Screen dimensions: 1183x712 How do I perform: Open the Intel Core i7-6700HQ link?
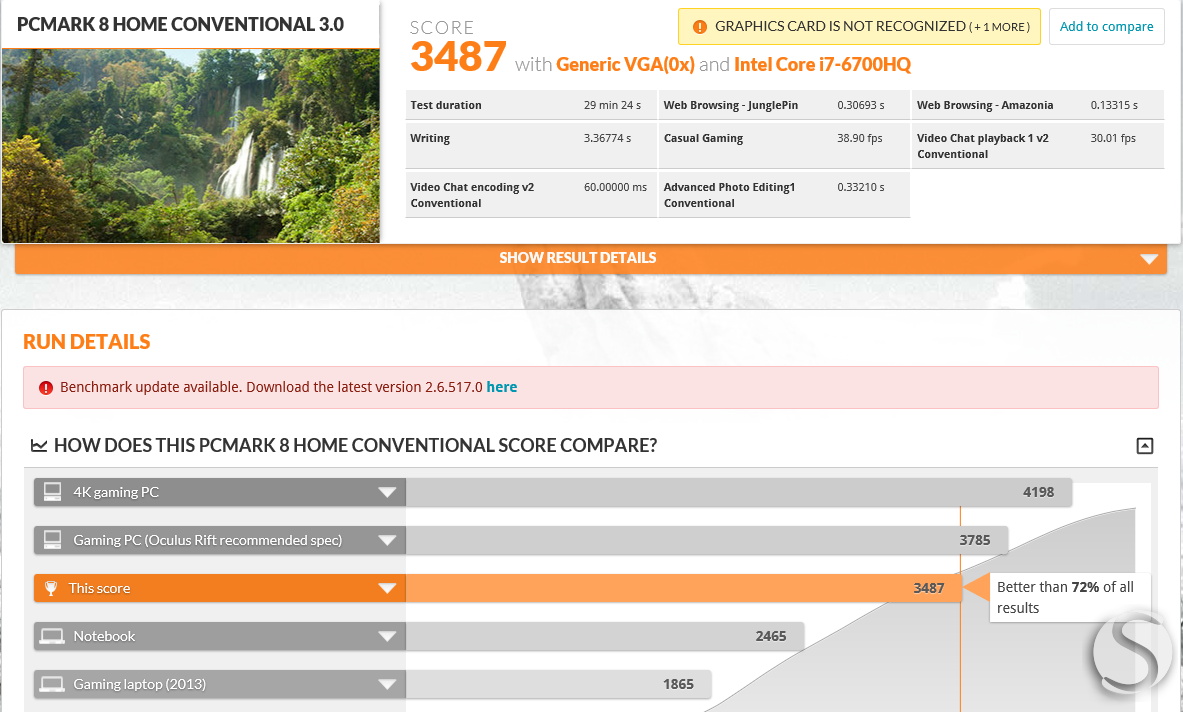(822, 65)
